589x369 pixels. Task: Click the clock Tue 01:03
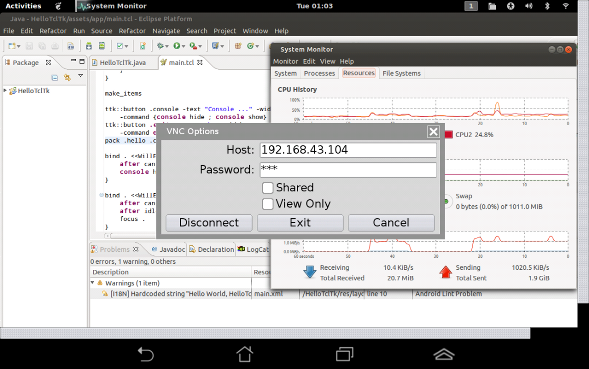pos(315,6)
